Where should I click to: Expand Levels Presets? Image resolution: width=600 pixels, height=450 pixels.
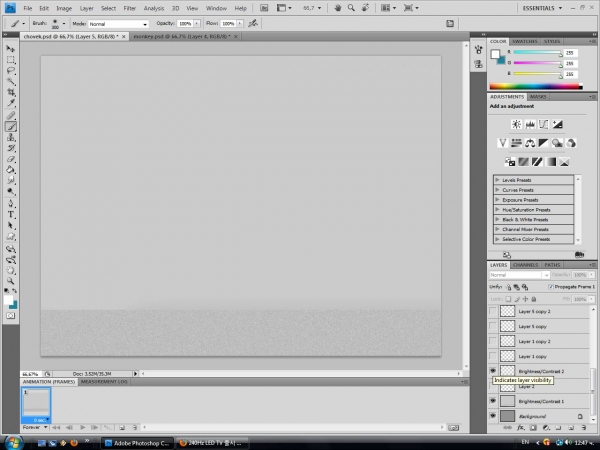(497, 179)
